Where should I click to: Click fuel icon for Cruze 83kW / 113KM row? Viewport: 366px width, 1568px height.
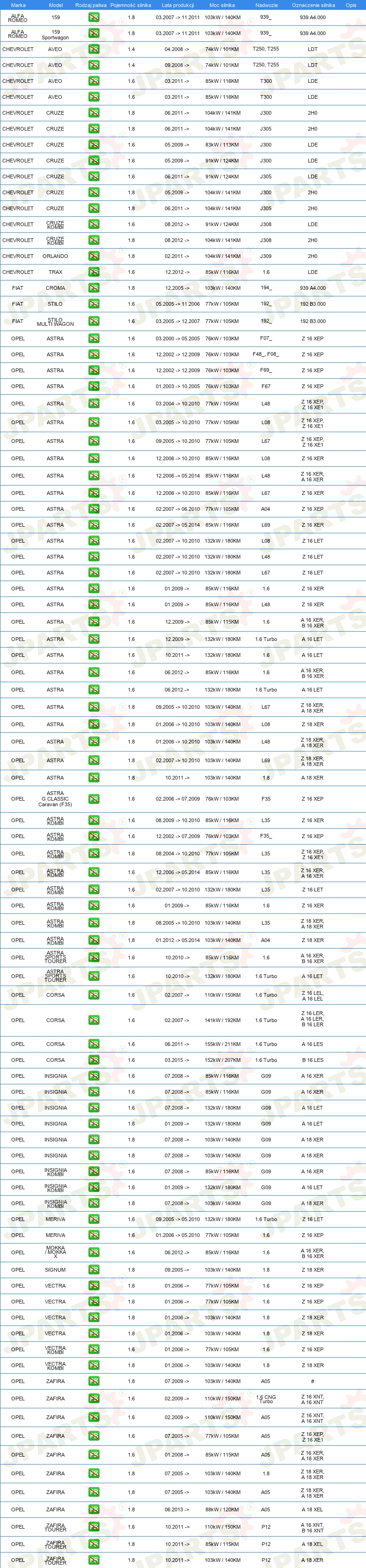pyautogui.click(x=94, y=145)
